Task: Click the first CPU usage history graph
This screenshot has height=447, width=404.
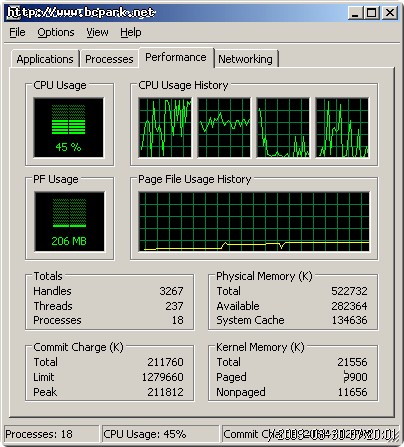Action: (x=165, y=127)
